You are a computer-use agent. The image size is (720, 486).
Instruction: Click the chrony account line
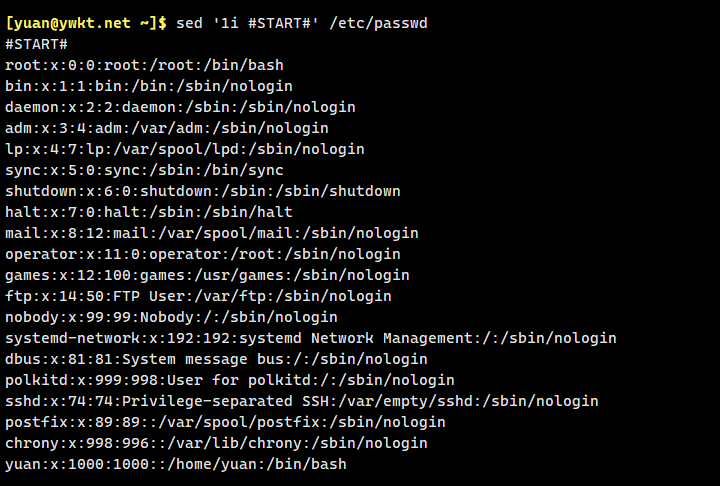[216, 443]
